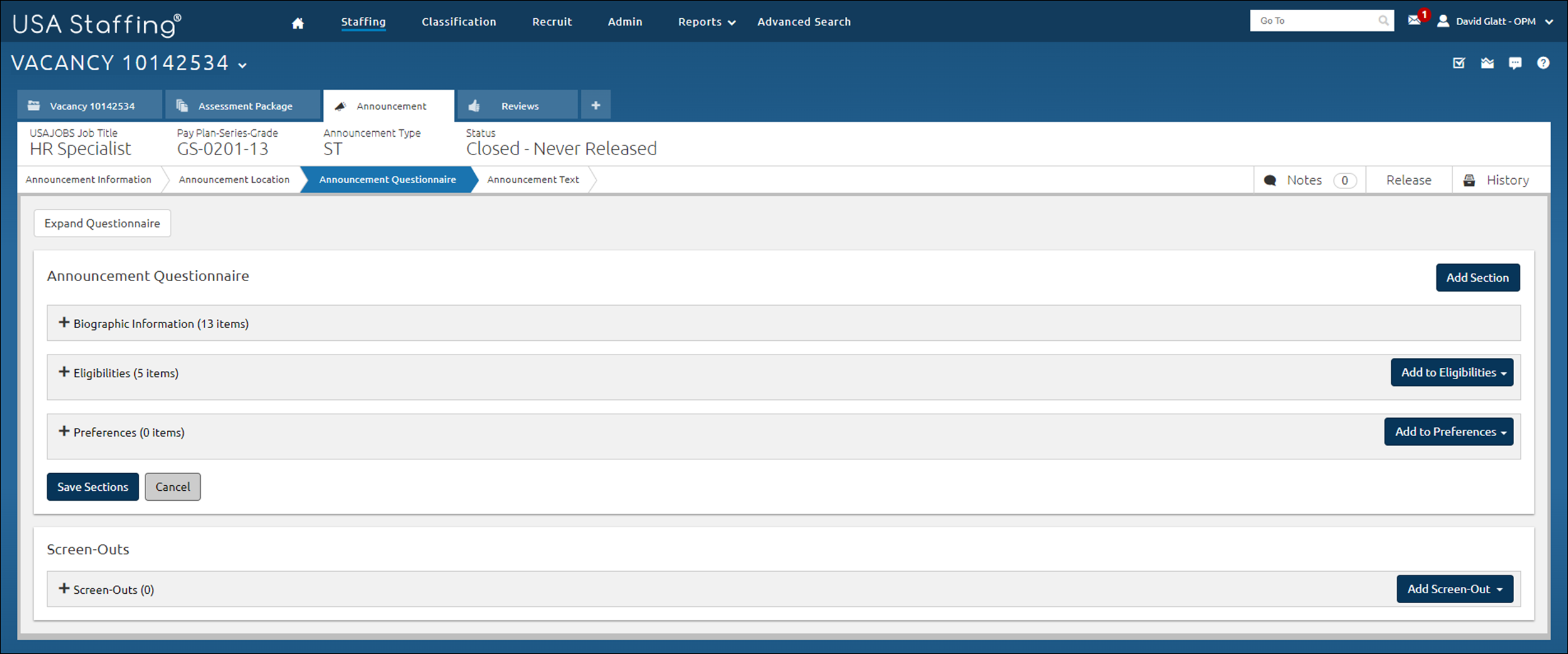Open the Classification menu

[x=458, y=22]
